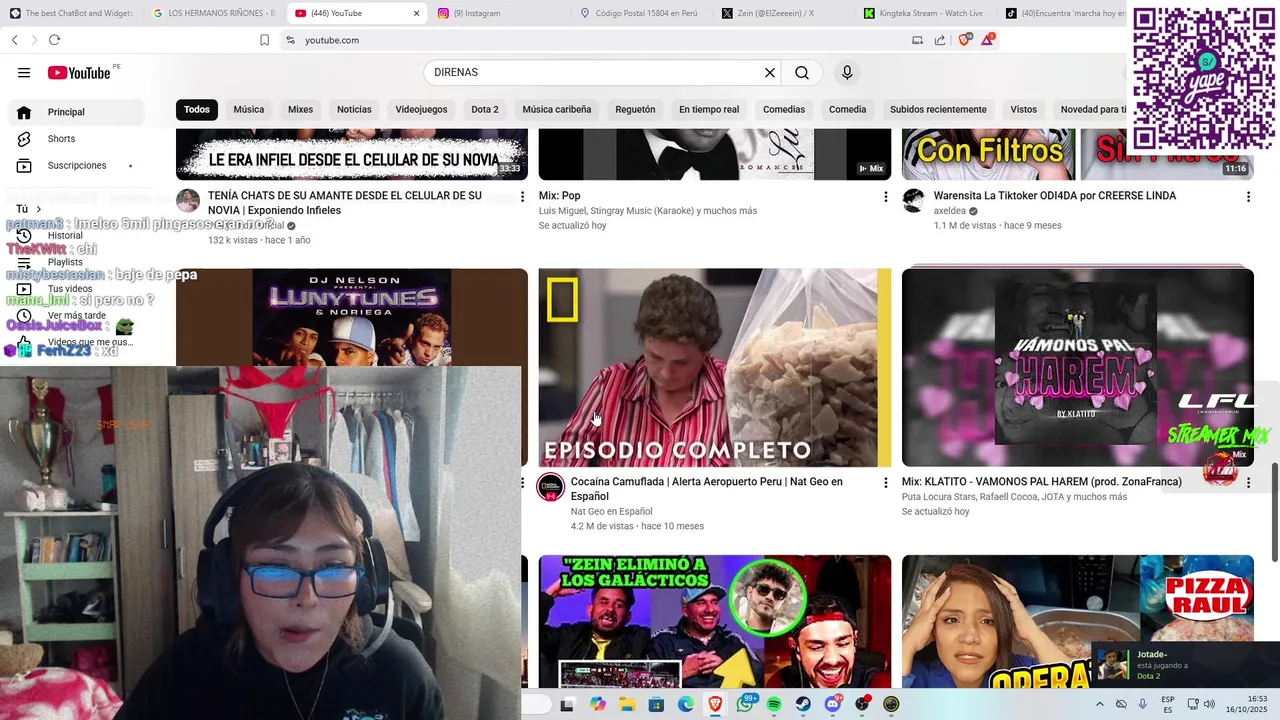Close the (446) YouTube browser tab

[x=416, y=13]
